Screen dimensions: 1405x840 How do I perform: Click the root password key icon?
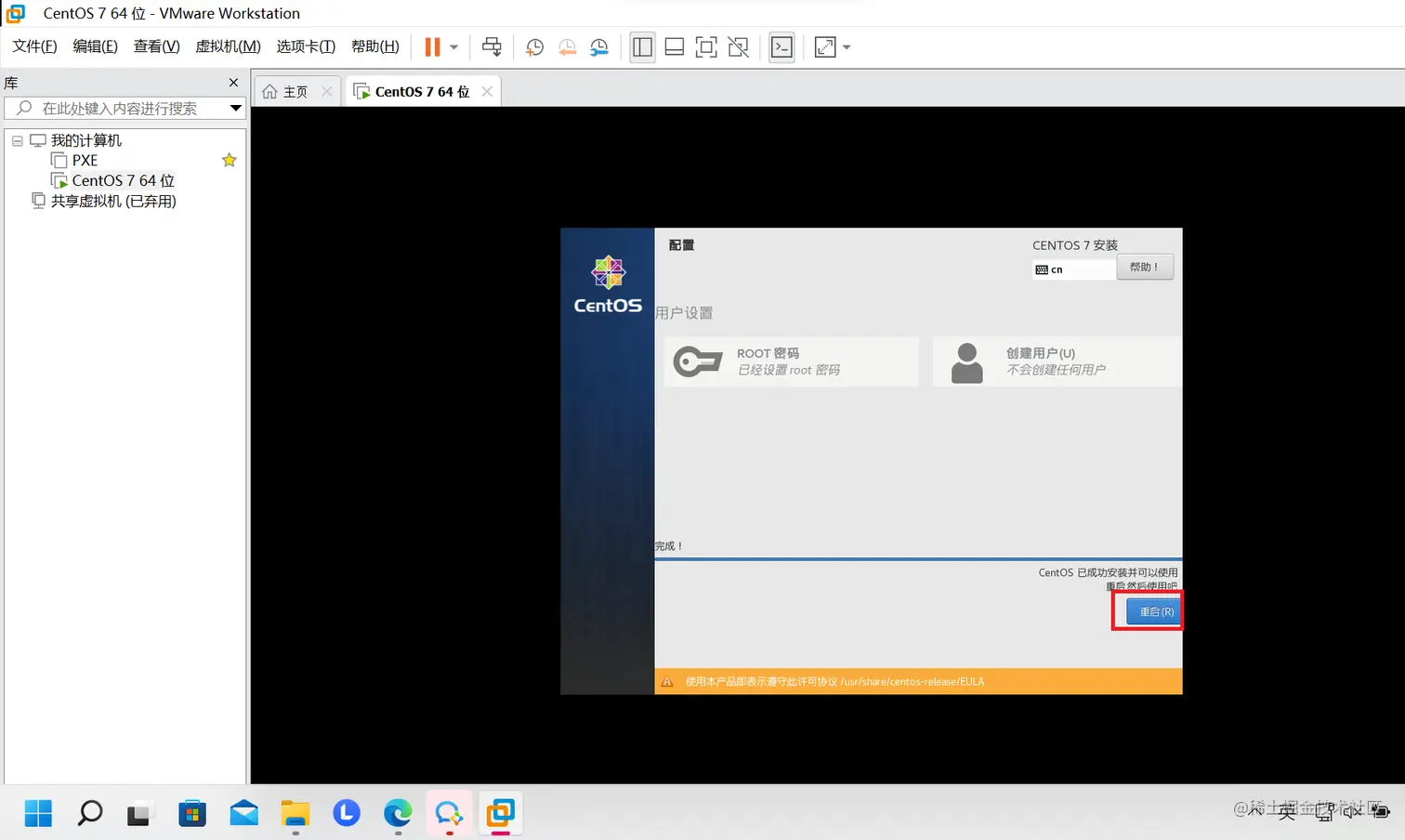[x=698, y=361]
